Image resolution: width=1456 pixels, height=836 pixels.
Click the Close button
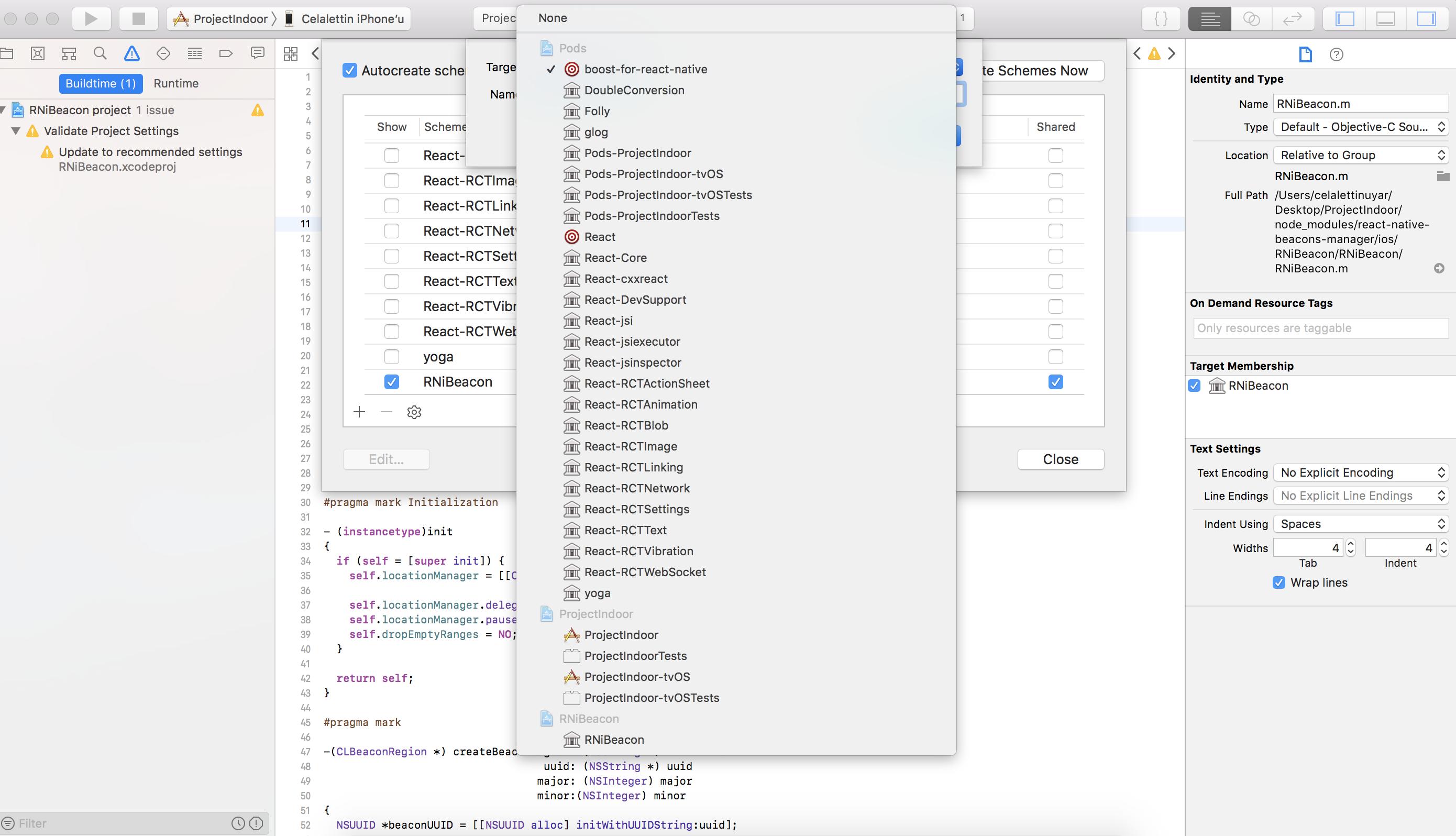coord(1060,459)
